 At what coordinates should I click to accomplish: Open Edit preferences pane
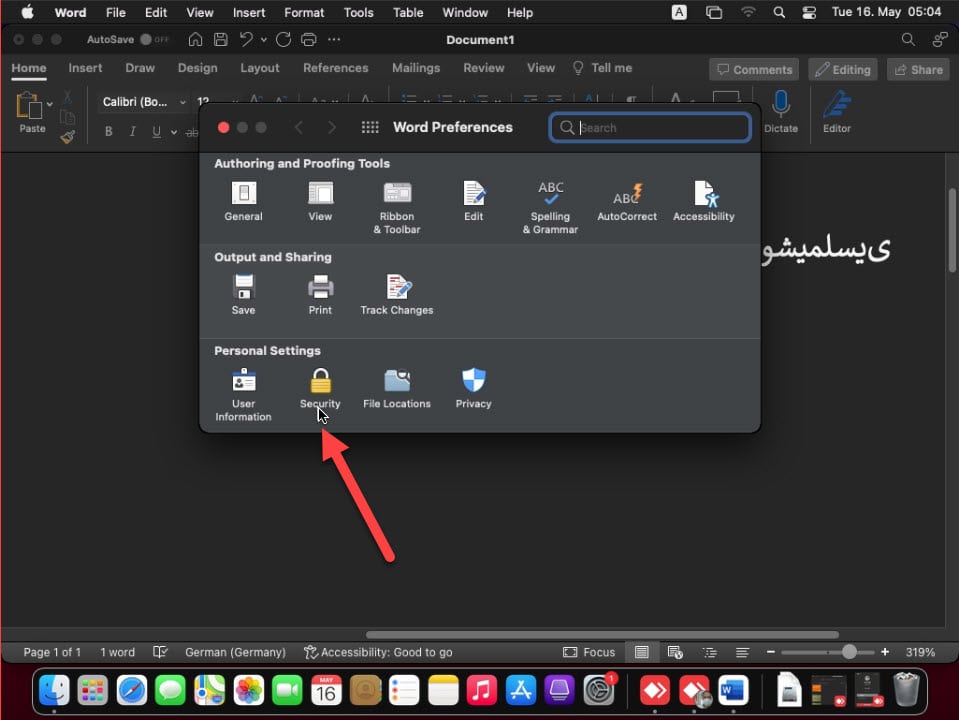coord(473,201)
